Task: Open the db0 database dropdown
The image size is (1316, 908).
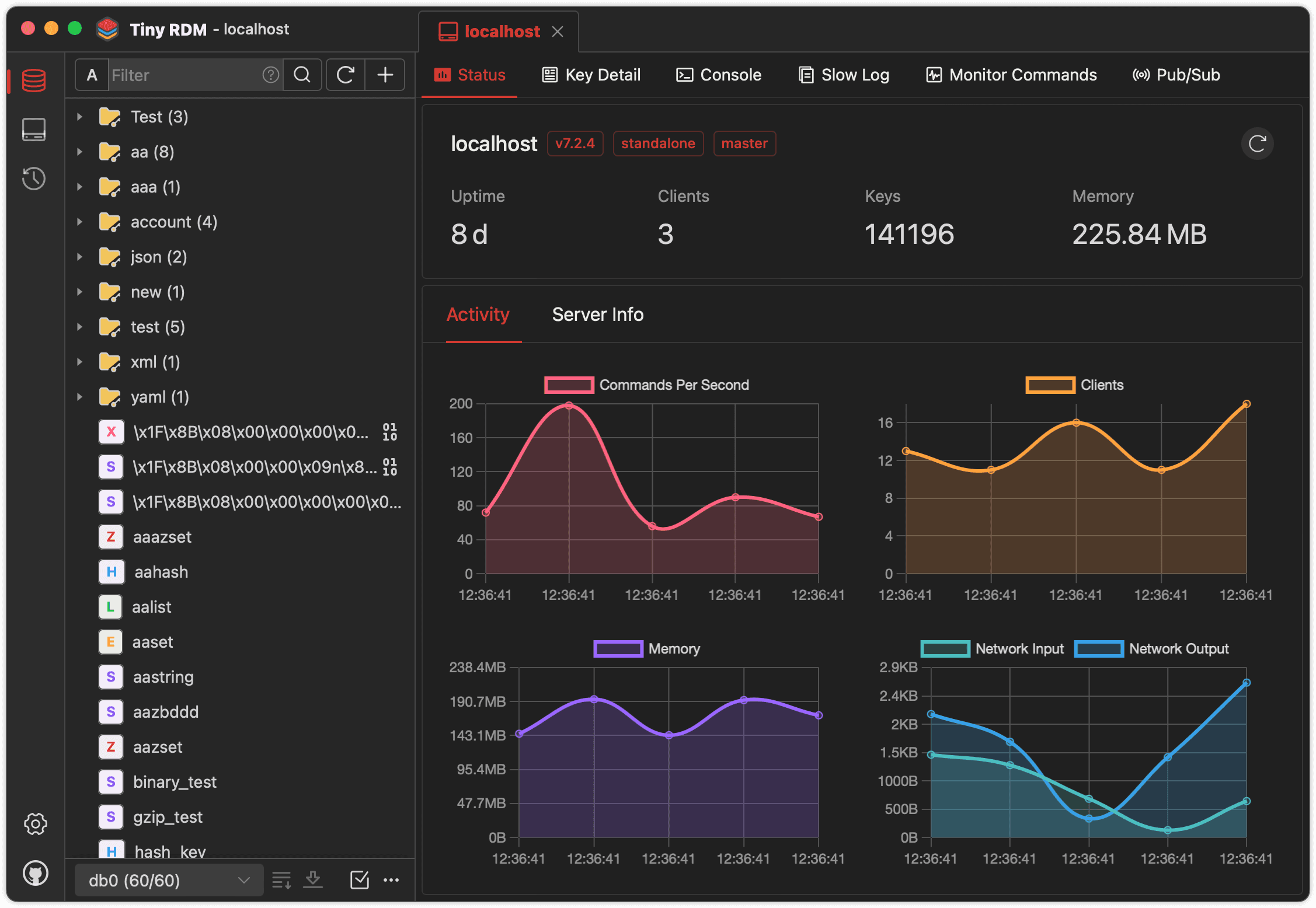Action: pos(168,880)
